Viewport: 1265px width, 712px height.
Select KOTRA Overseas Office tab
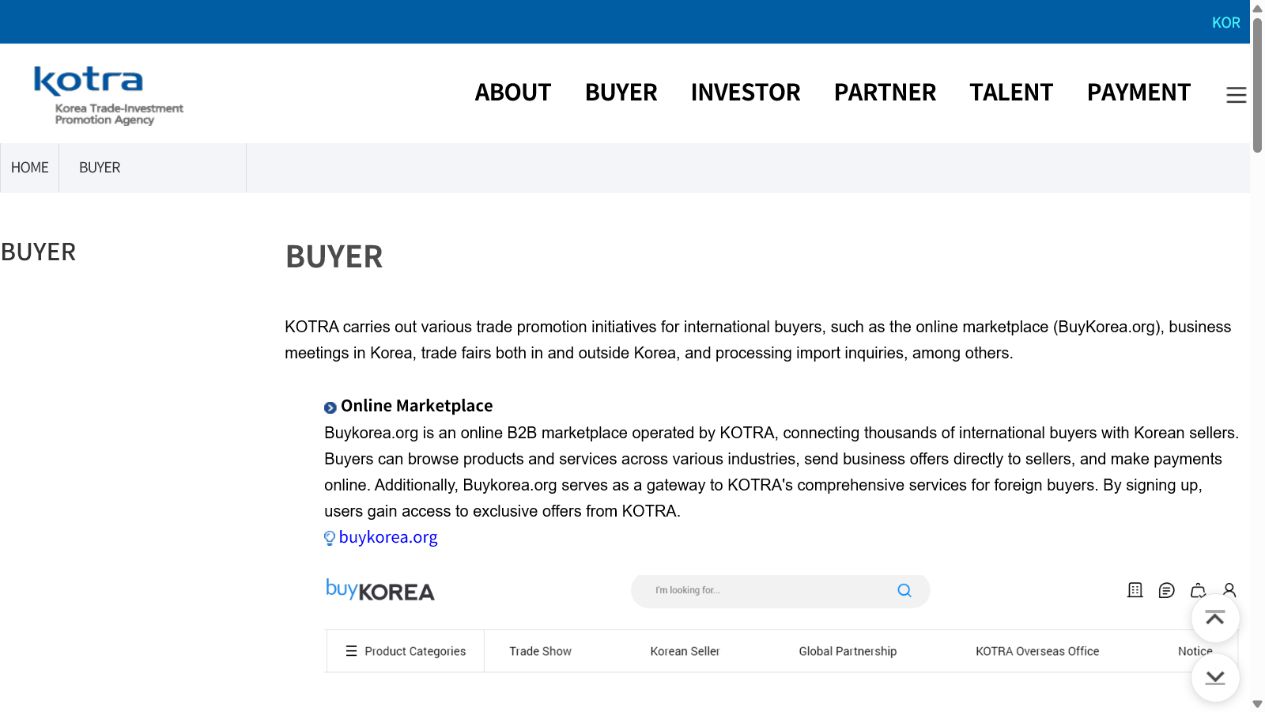coord(1037,651)
